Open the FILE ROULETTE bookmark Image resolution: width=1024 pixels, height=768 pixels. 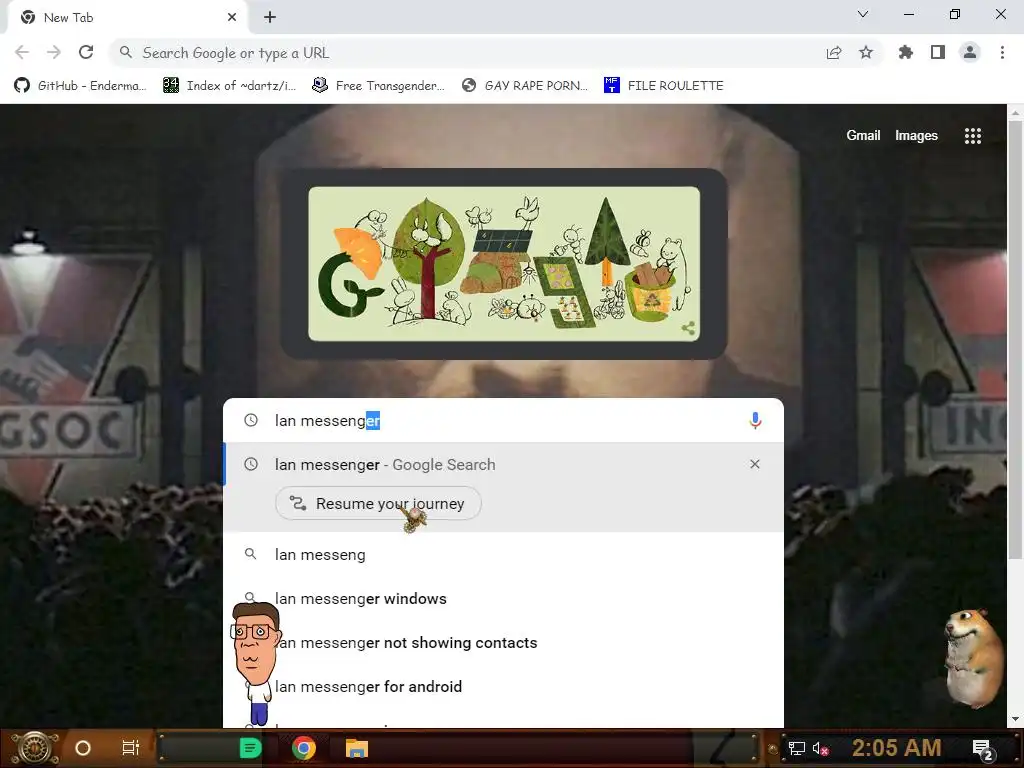click(x=664, y=86)
